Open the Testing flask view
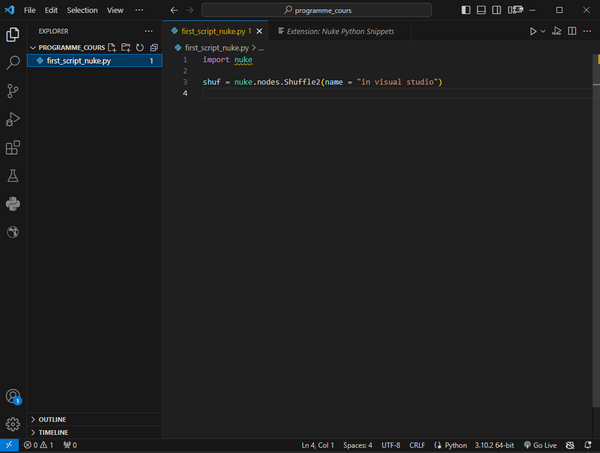The width and height of the screenshot is (600, 453). coord(13,176)
